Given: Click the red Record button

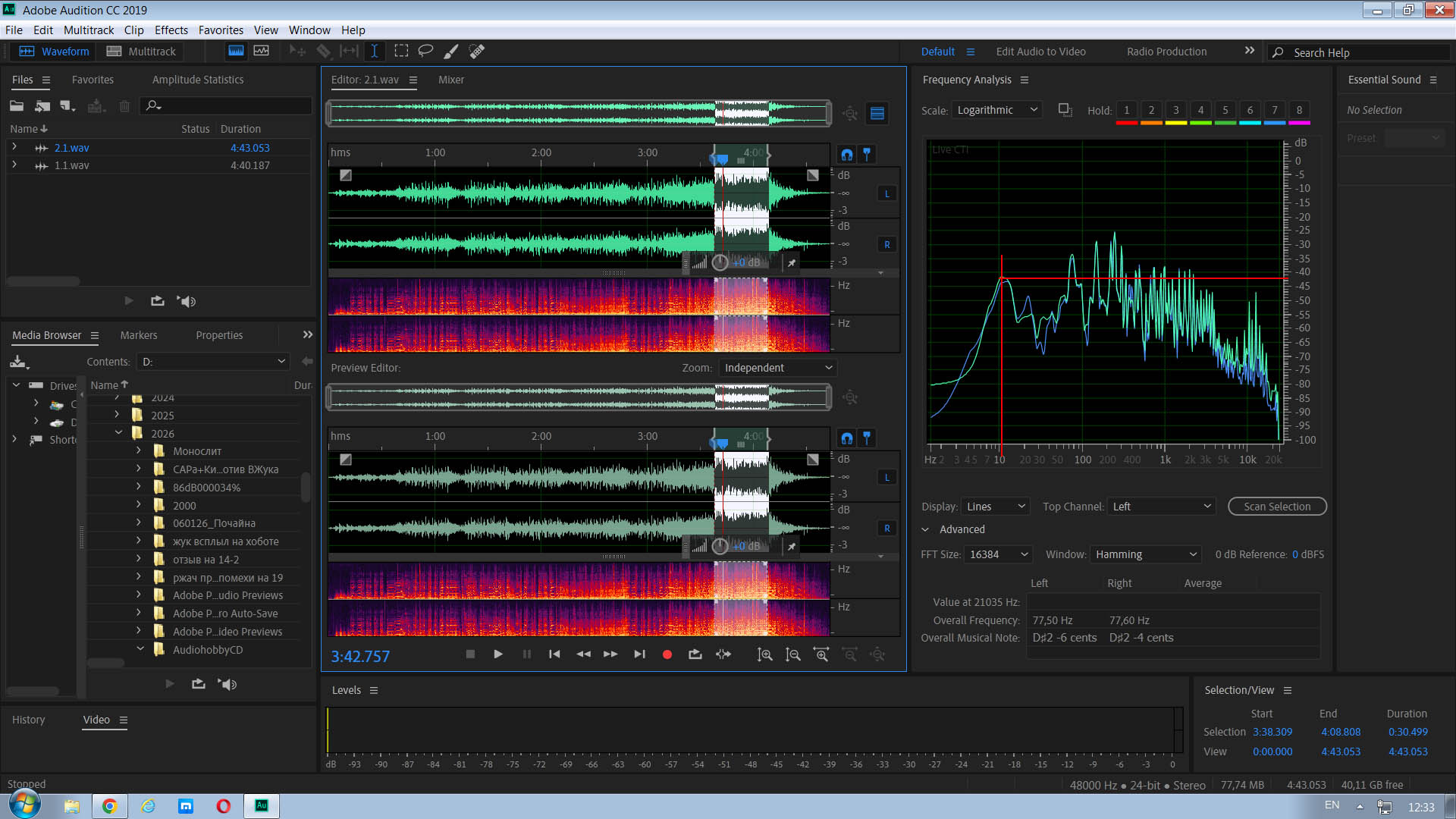Looking at the screenshot, I should pyautogui.click(x=667, y=654).
